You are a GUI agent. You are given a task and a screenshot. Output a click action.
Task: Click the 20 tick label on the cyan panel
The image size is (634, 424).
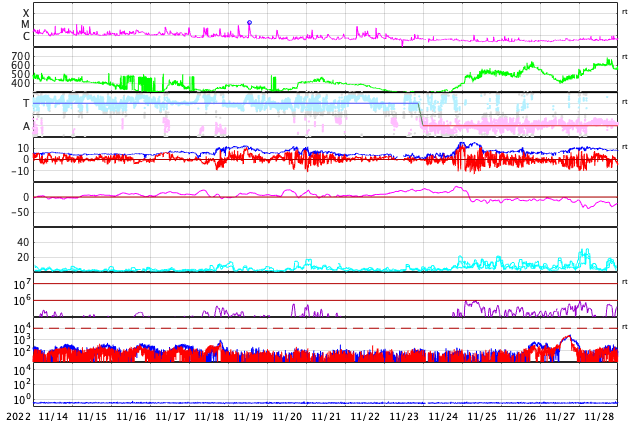pos(23,257)
